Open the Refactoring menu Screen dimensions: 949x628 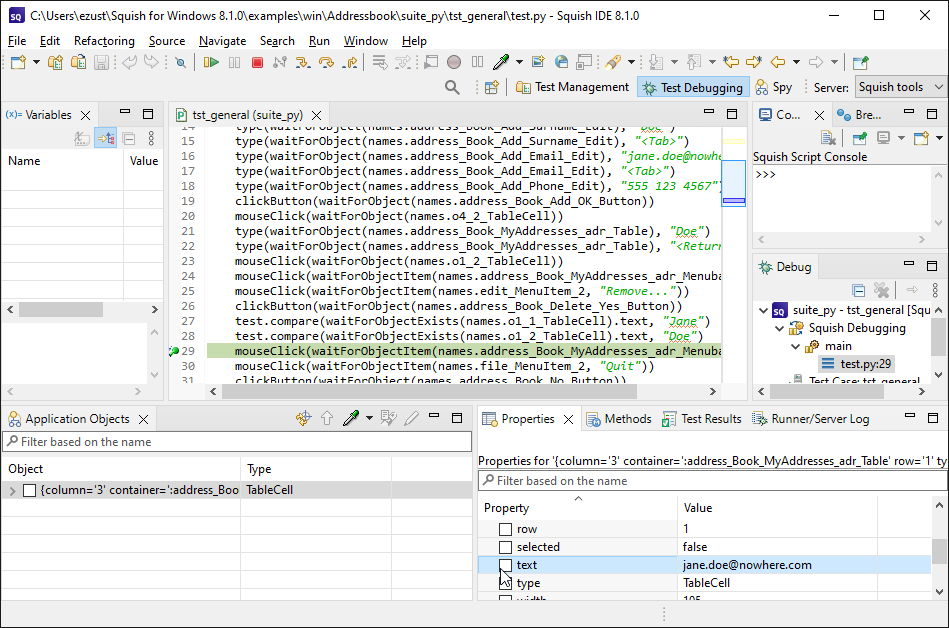(104, 41)
